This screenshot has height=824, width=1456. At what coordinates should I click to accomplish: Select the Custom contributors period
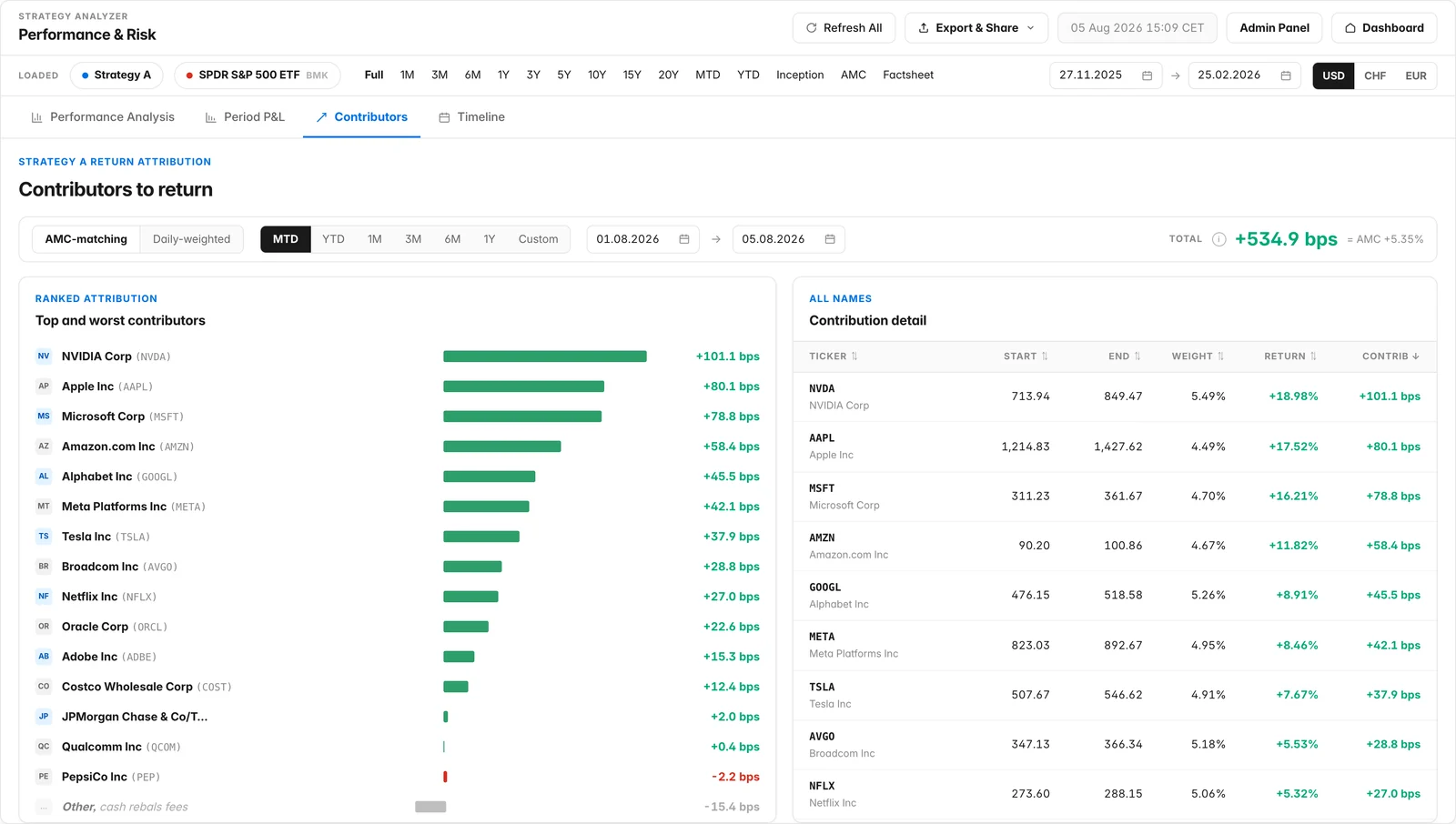538,239
